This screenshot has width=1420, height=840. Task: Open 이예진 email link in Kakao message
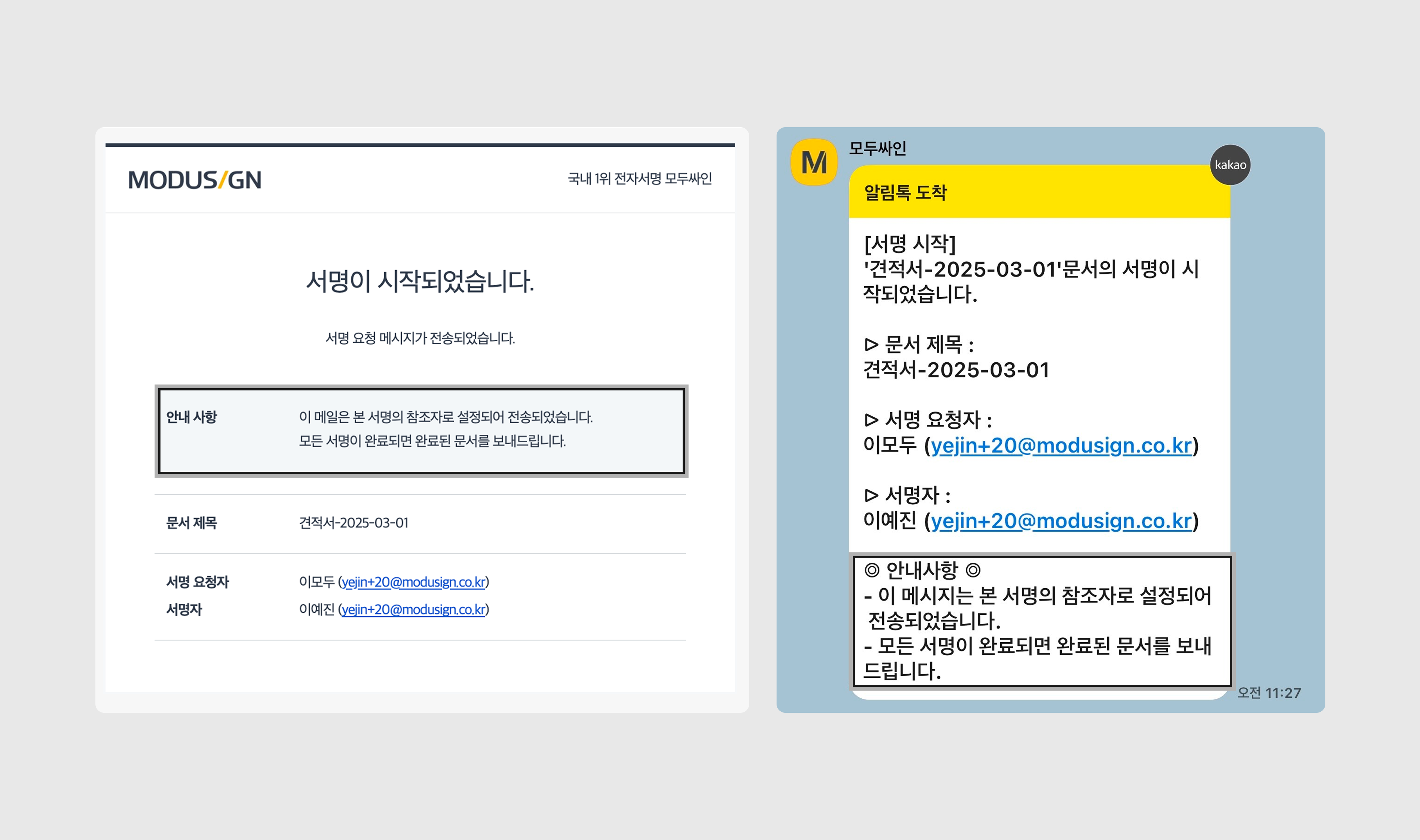(1061, 521)
